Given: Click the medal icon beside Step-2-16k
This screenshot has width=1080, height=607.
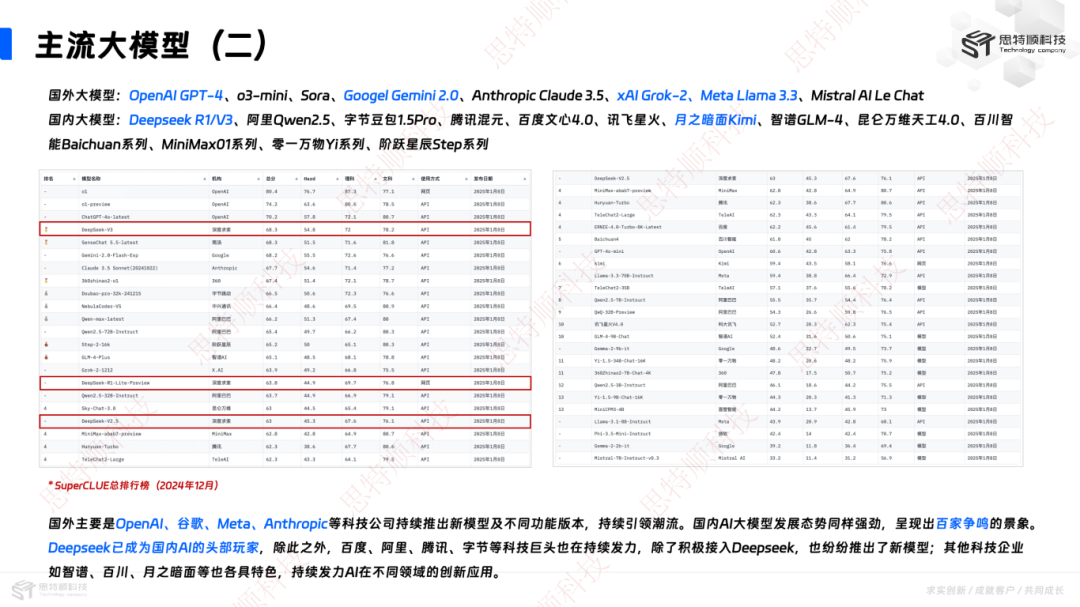Looking at the screenshot, I should (x=46, y=344).
